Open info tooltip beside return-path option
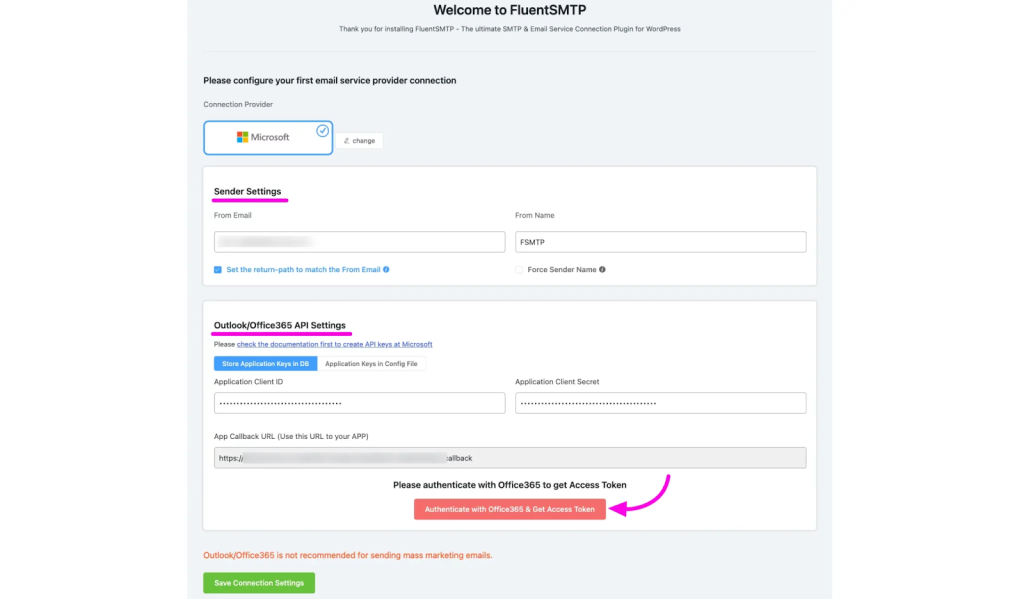The width and height of the screenshot is (1024, 599). 386,270
